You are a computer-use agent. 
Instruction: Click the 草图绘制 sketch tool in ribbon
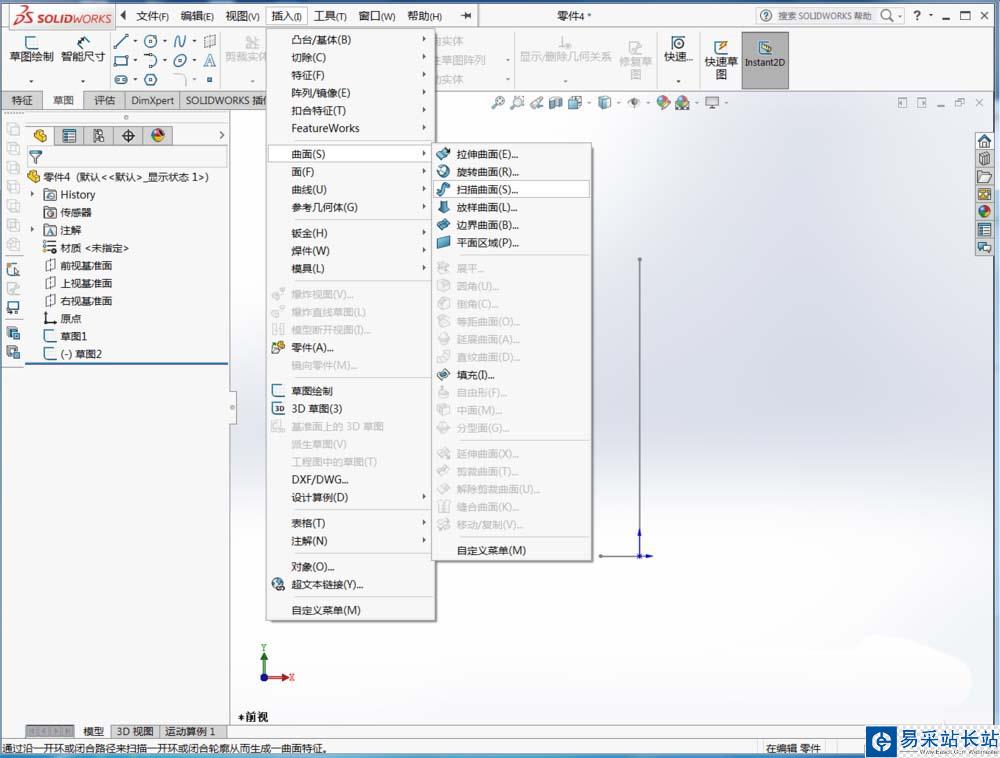[31, 50]
